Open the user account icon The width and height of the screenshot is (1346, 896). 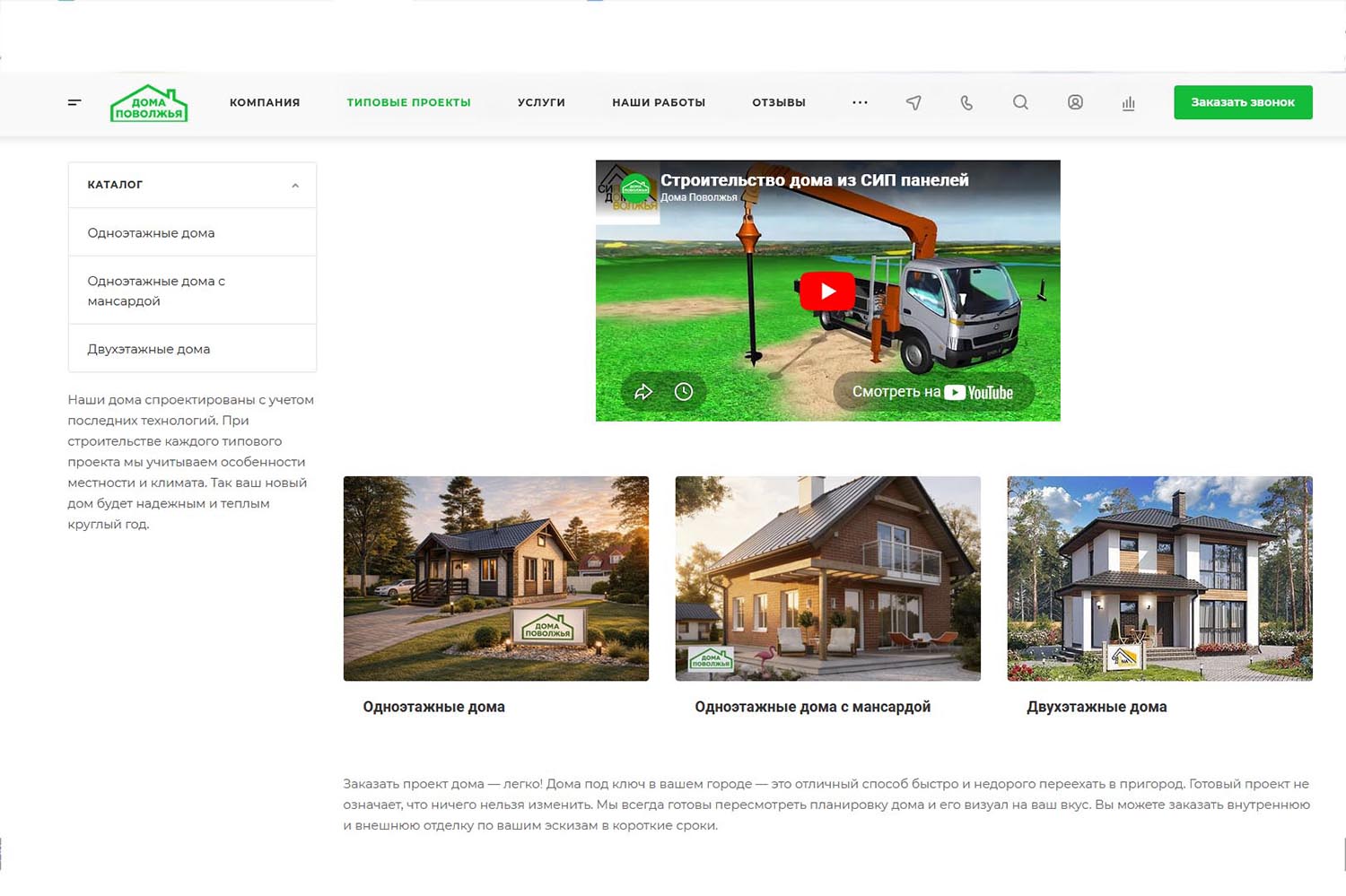[x=1075, y=102]
